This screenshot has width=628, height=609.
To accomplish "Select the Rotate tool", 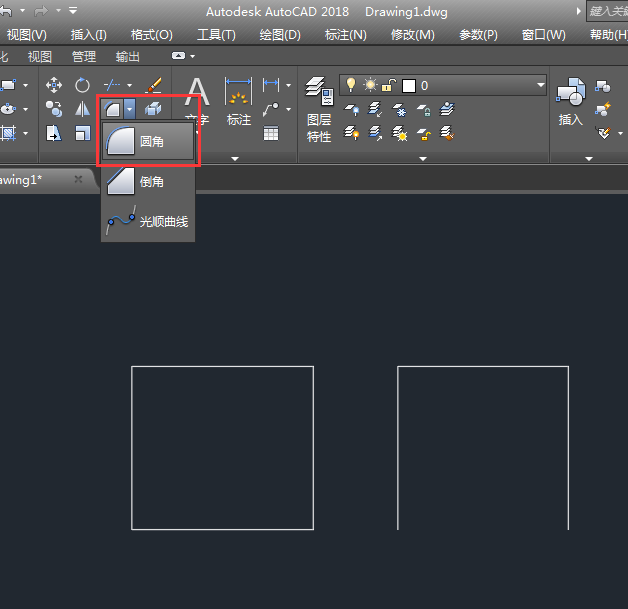I will pos(83,85).
